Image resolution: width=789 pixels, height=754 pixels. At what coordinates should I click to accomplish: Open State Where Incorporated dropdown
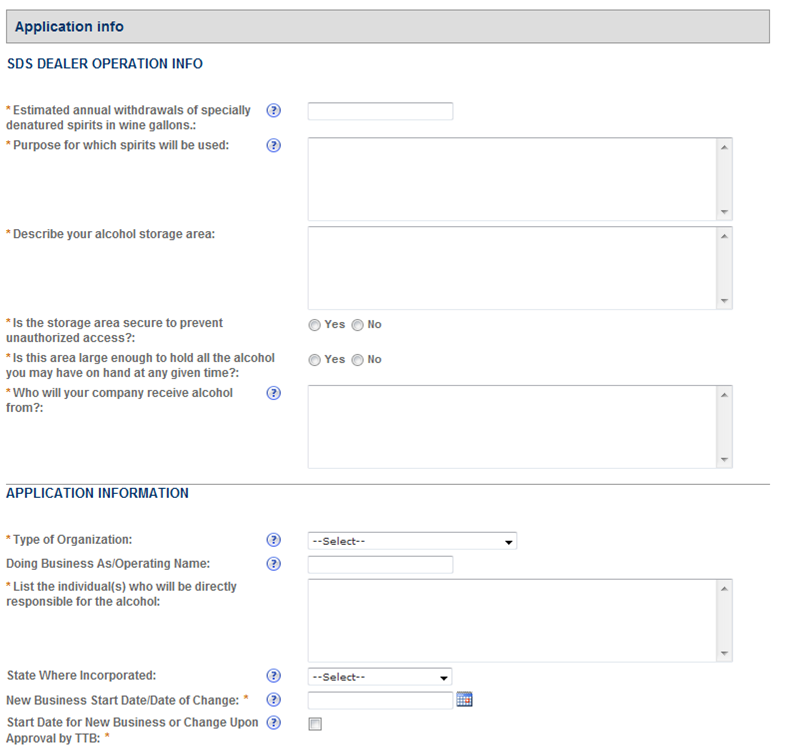(380, 677)
